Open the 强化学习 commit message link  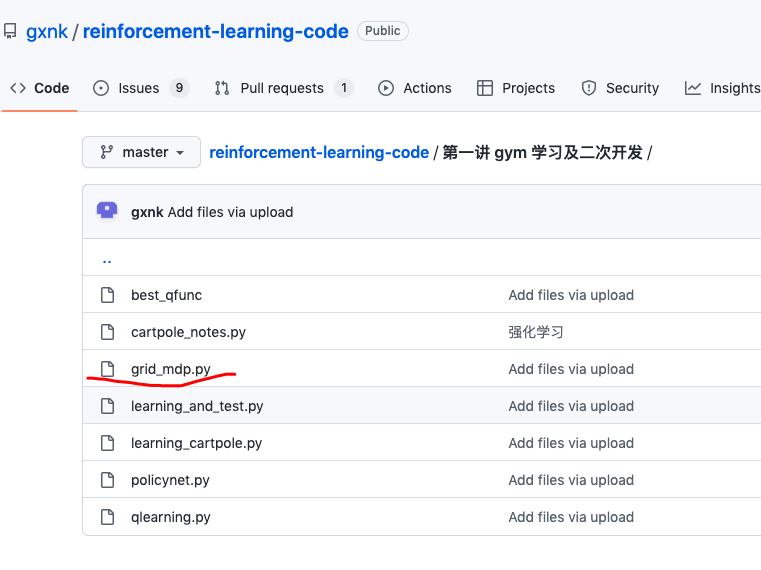coord(536,332)
